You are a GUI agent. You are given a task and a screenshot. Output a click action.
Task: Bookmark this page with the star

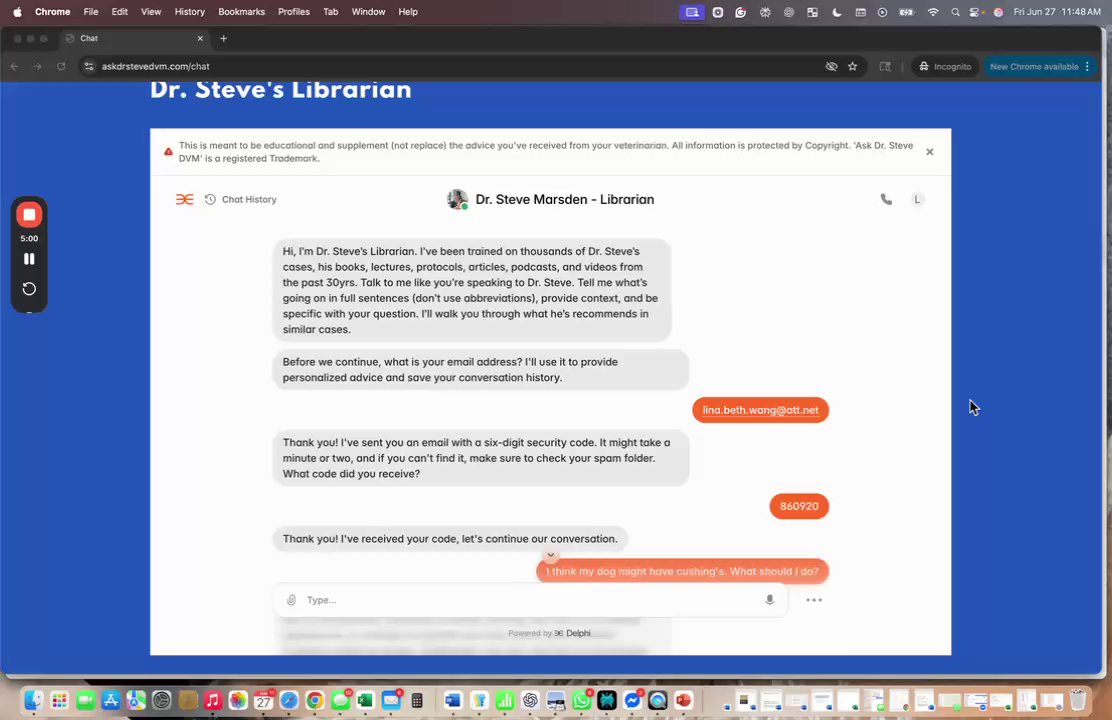tap(852, 67)
